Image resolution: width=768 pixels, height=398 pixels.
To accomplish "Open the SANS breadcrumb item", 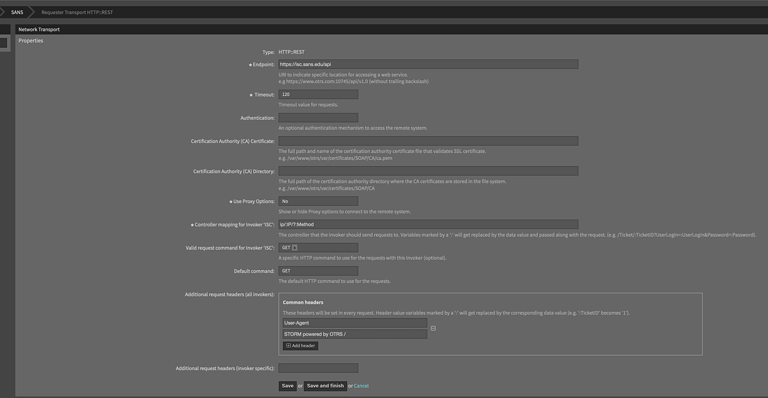I will (17, 12).
